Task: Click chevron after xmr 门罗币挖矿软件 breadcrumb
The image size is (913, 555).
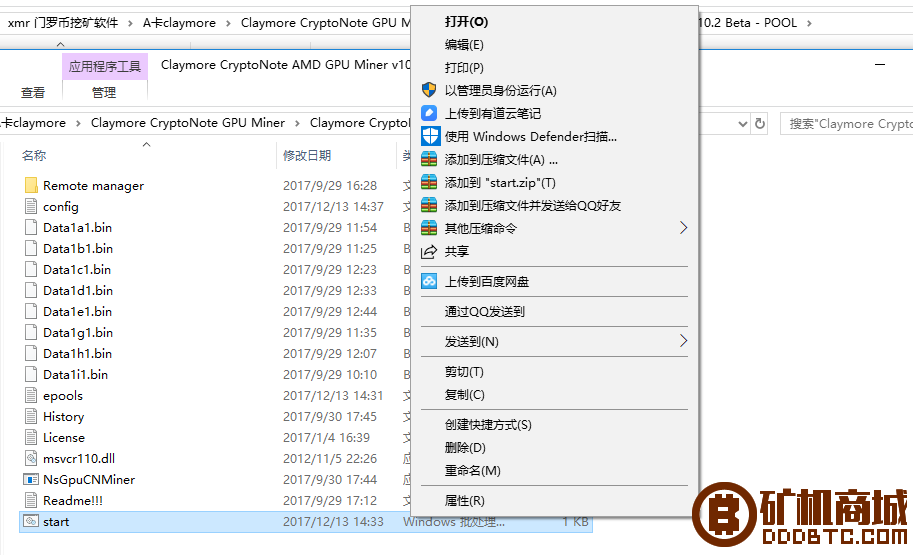Action: pos(130,23)
